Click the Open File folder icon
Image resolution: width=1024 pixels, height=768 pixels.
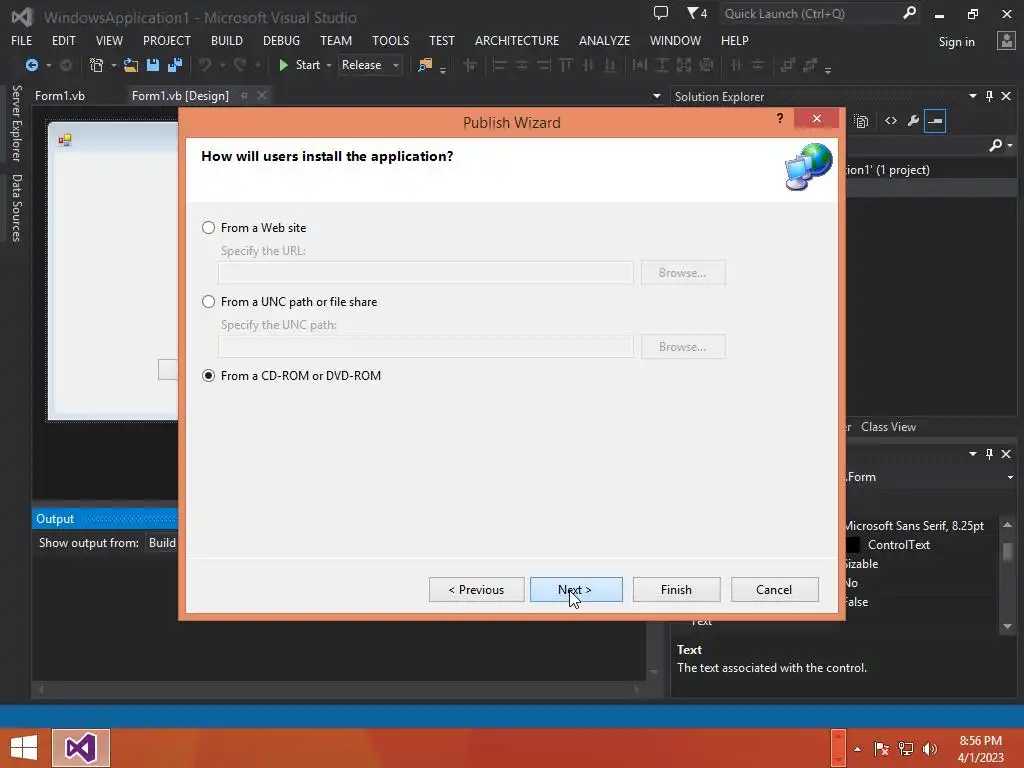131,65
